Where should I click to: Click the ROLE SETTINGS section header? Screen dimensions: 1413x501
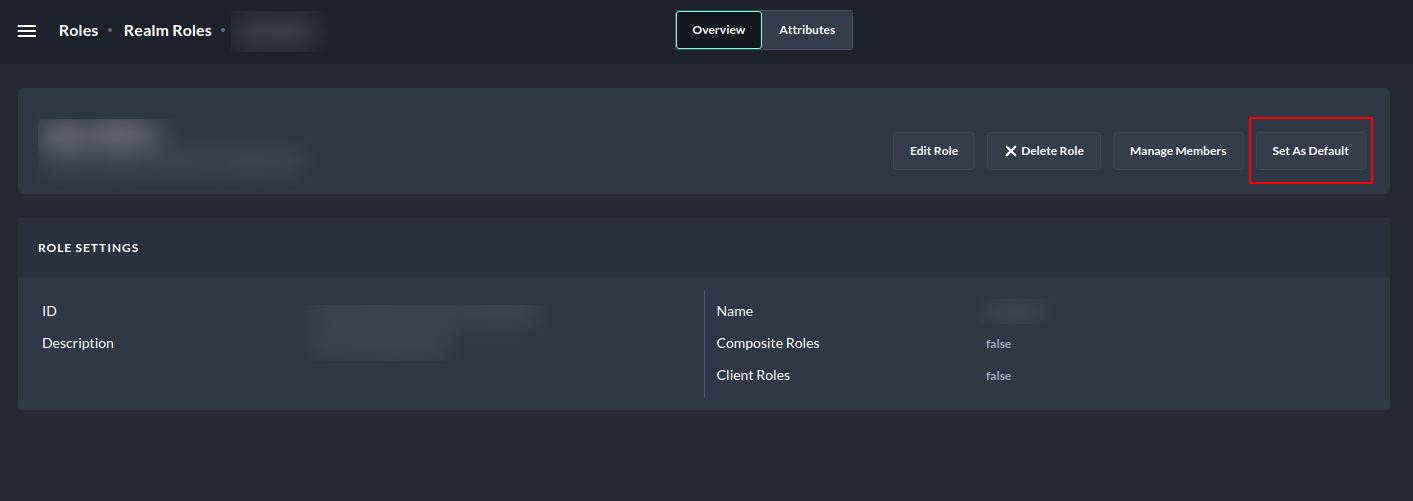88,248
